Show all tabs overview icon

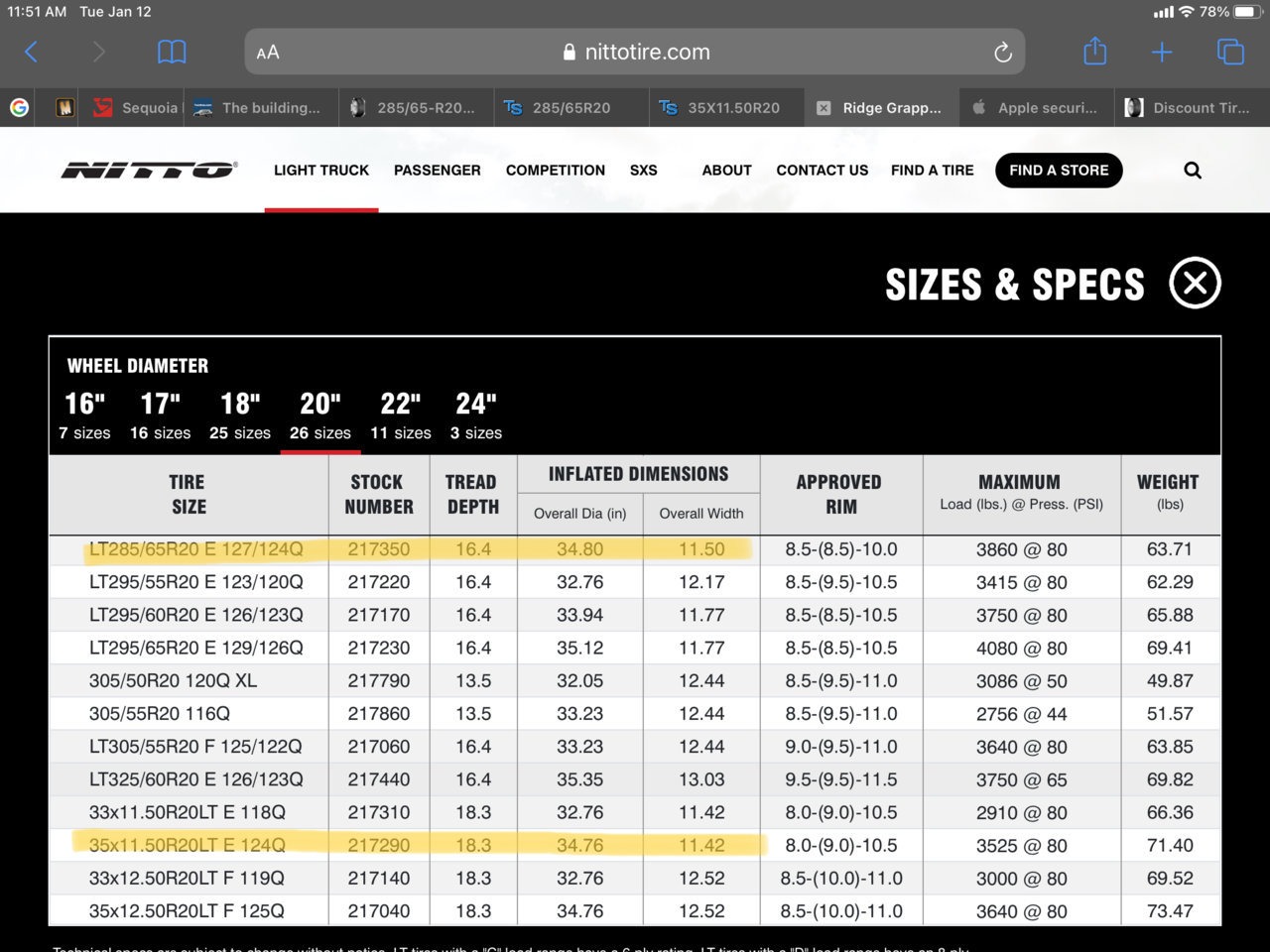(x=1230, y=52)
